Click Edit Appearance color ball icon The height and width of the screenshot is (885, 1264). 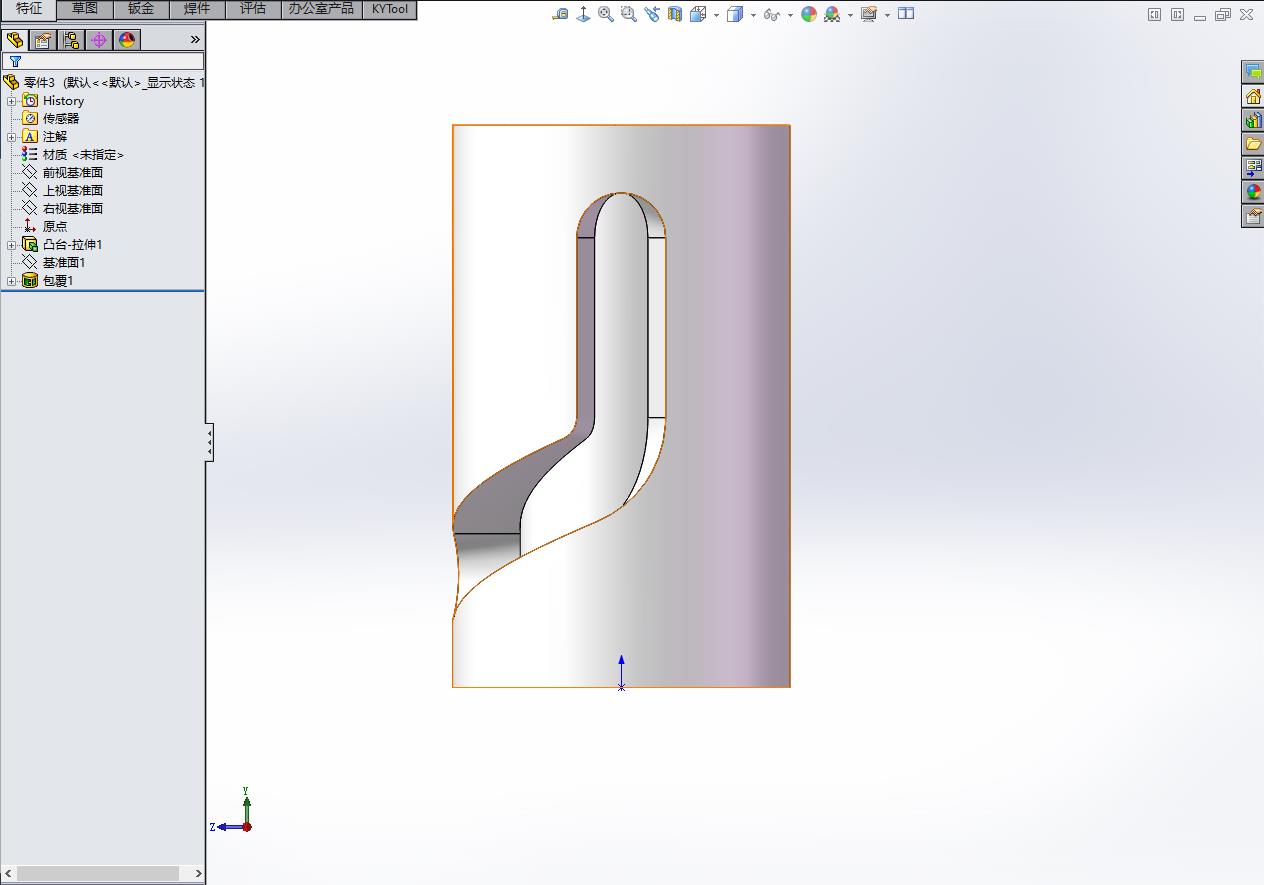point(809,14)
